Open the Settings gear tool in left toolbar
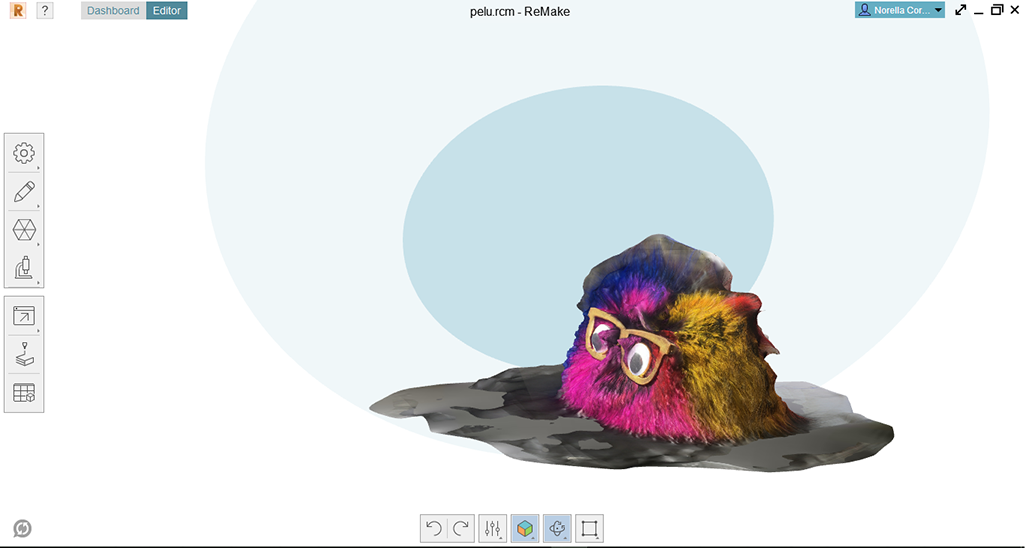 coord(24,153)
